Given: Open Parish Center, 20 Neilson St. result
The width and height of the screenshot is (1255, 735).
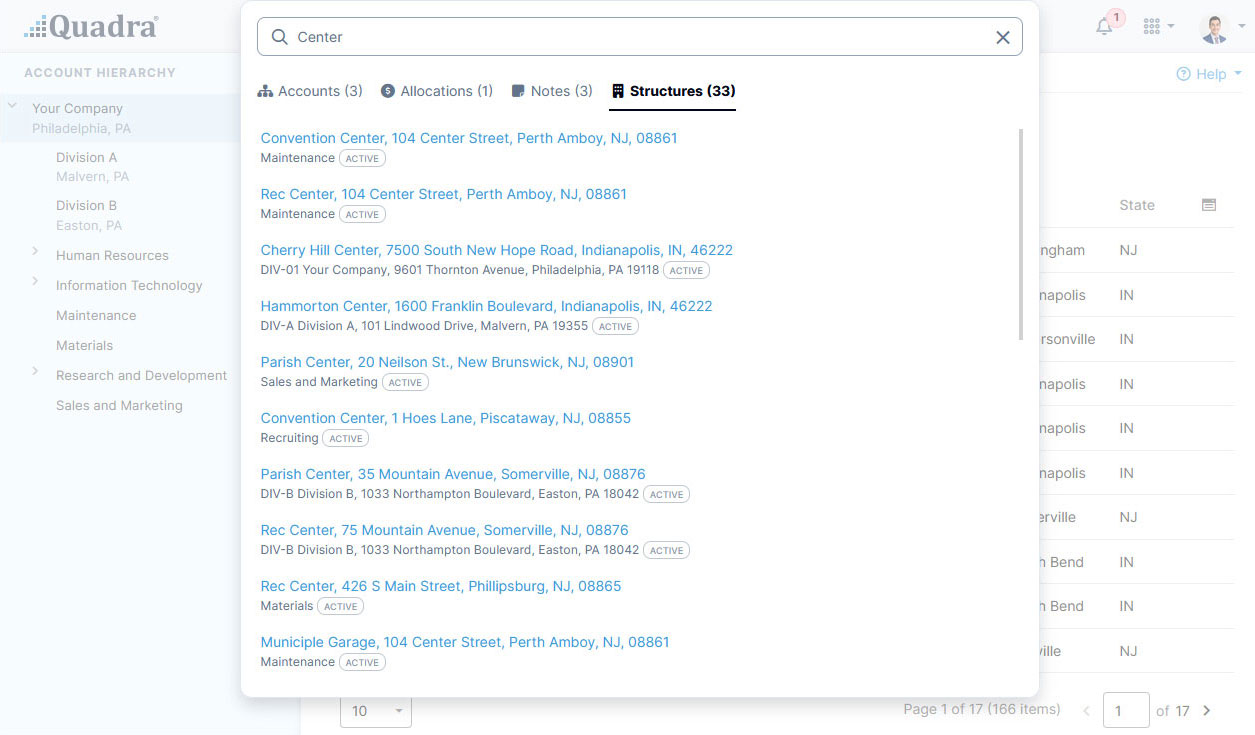Looking at the screenshot, I should pyautogui.click(x=447, y=362).
